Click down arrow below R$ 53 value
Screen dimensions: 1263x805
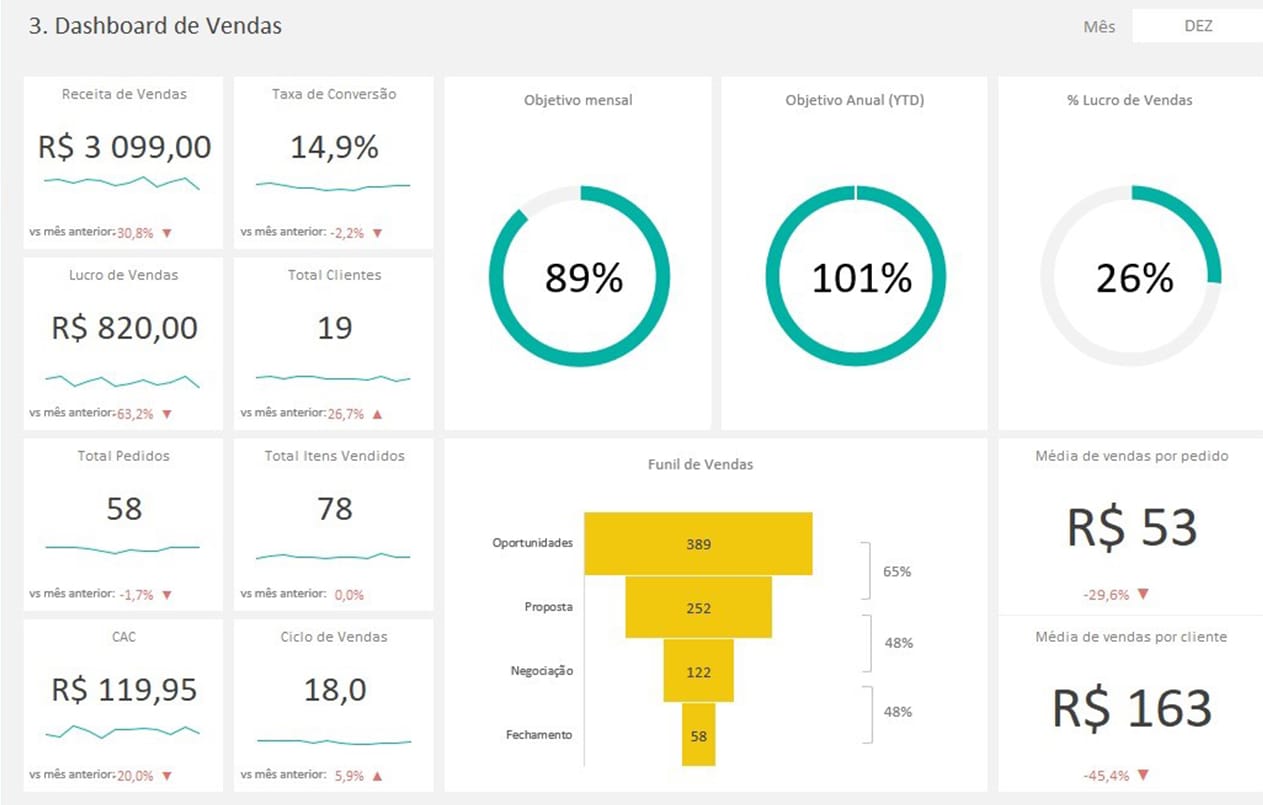tap(1143, 594)
